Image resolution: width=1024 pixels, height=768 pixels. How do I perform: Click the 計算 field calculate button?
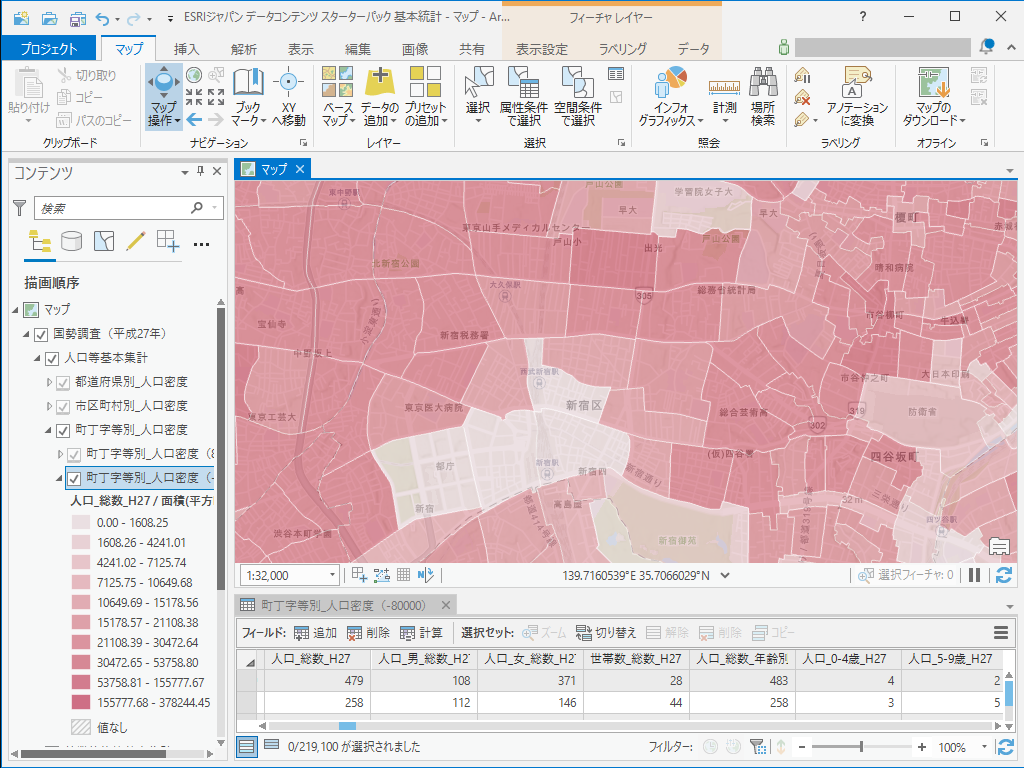point(421,633)
